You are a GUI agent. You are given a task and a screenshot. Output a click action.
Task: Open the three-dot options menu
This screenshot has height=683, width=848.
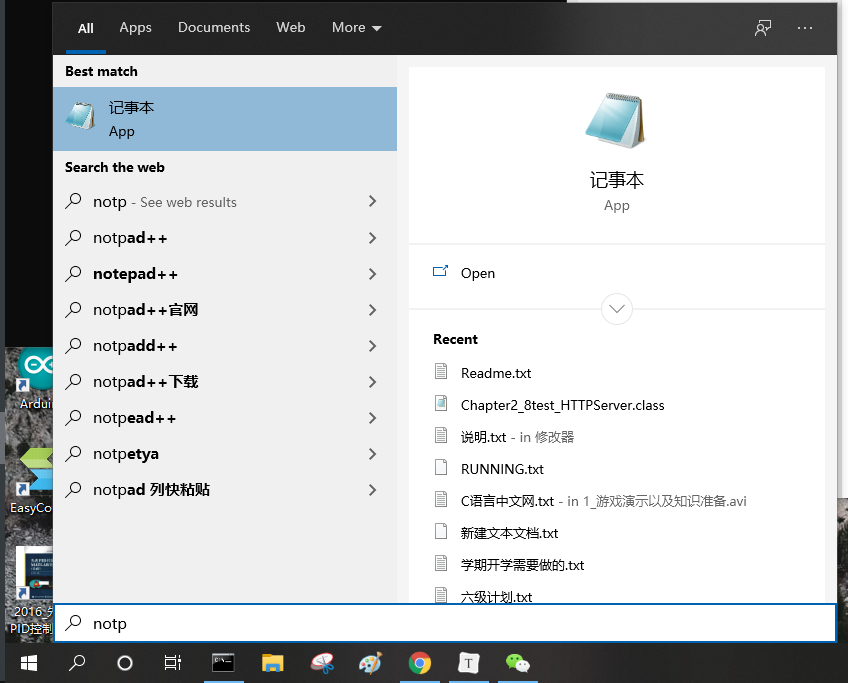(805, 28)
